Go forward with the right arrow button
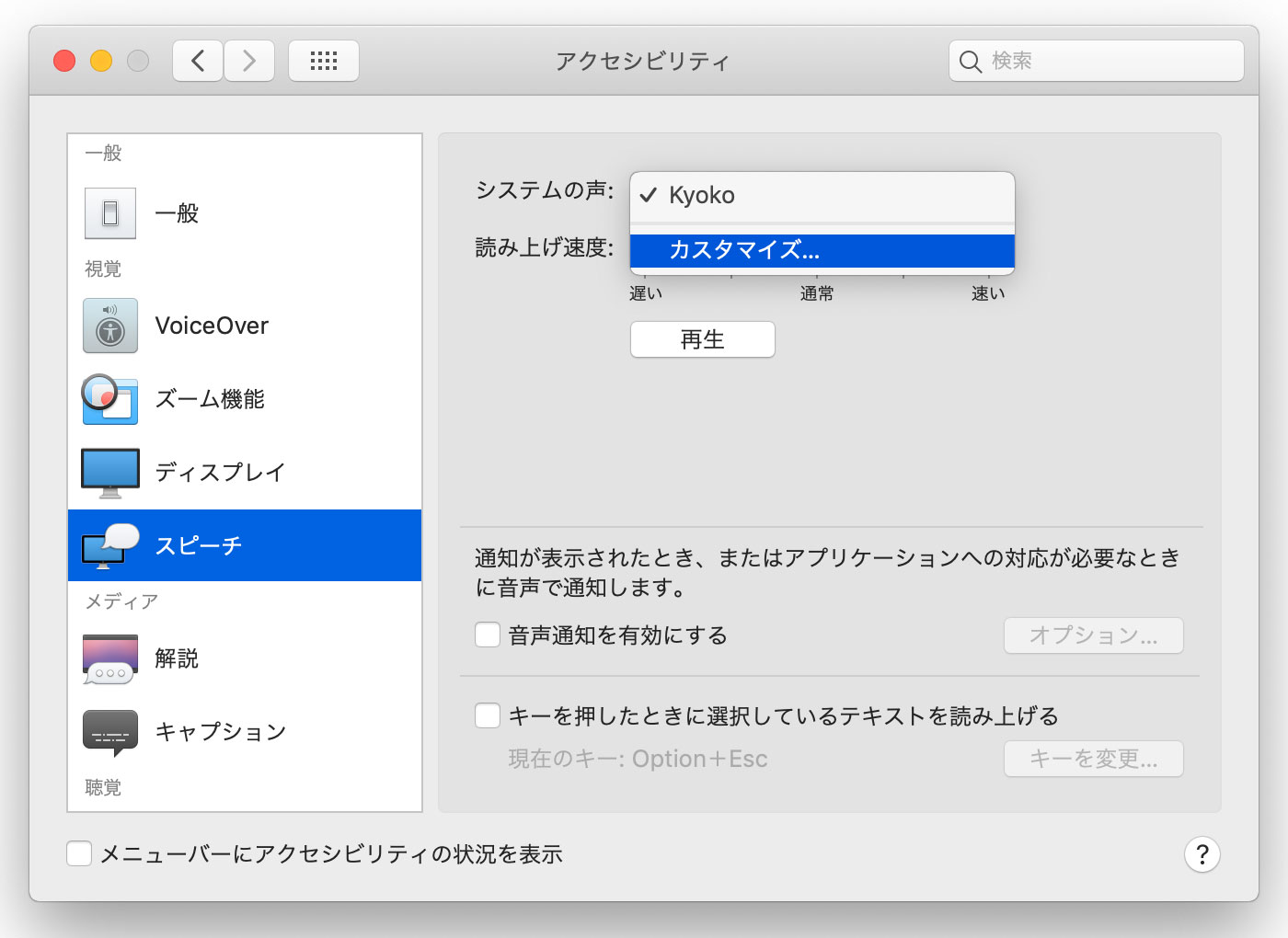This screenshot has width=1288, height=938. pos(249,61)
